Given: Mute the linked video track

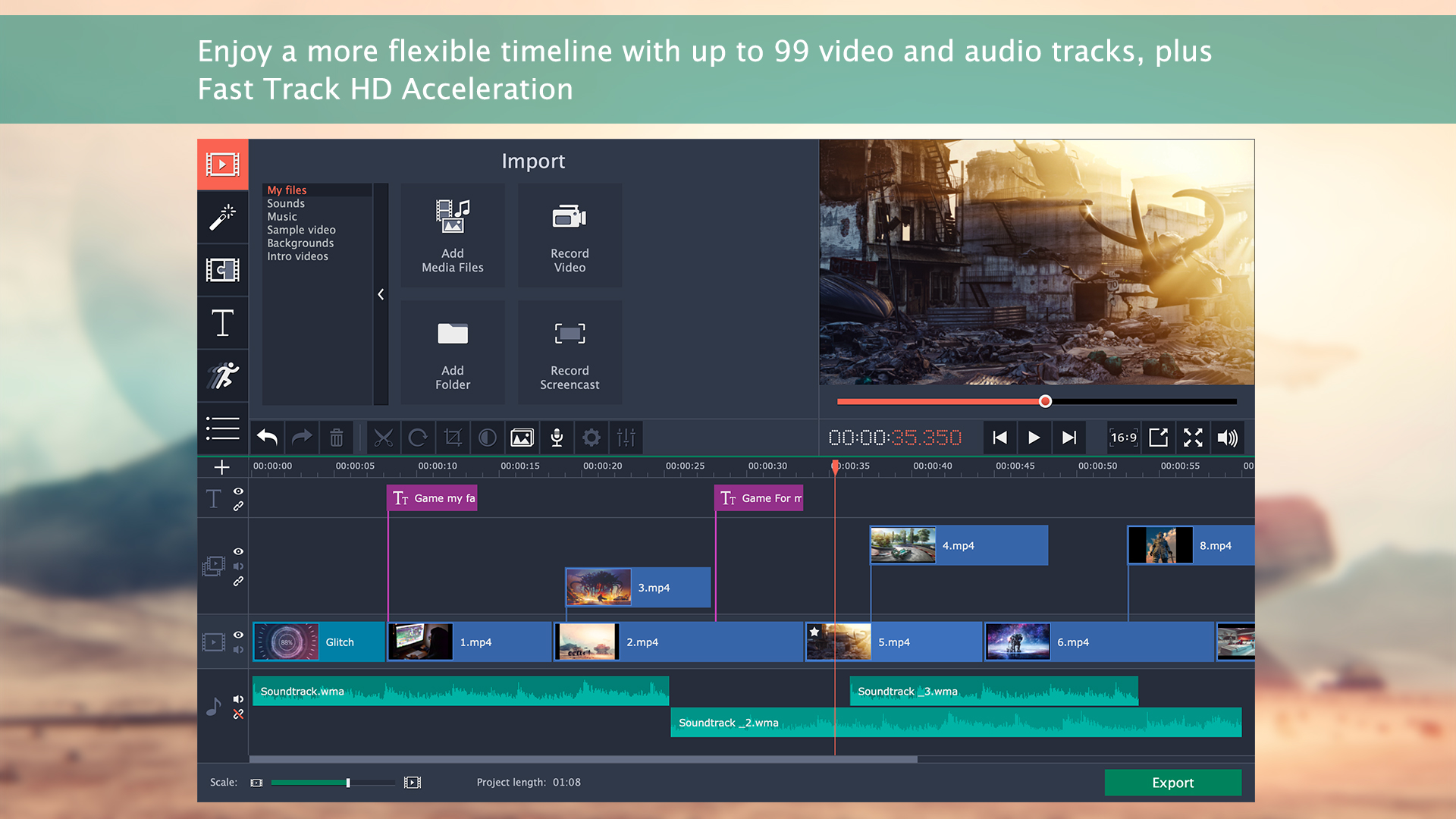Looking at the screenshot, I should 238,566.
